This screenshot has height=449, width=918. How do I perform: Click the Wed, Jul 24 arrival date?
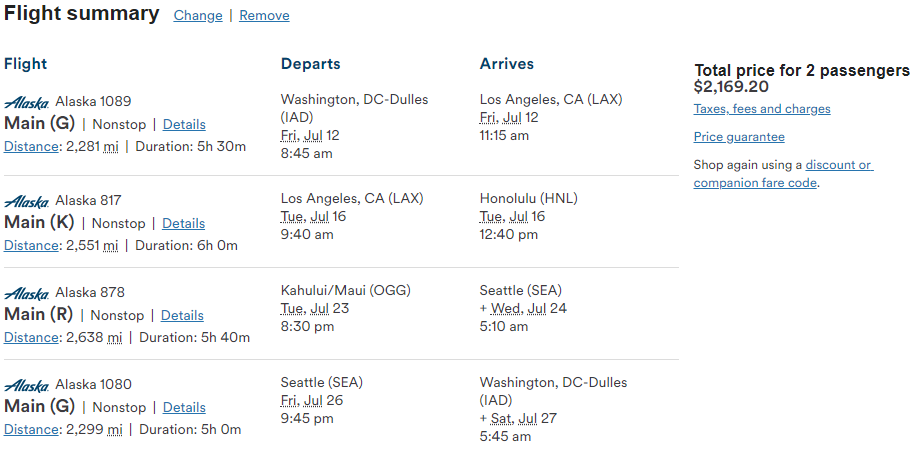point(529,308)
